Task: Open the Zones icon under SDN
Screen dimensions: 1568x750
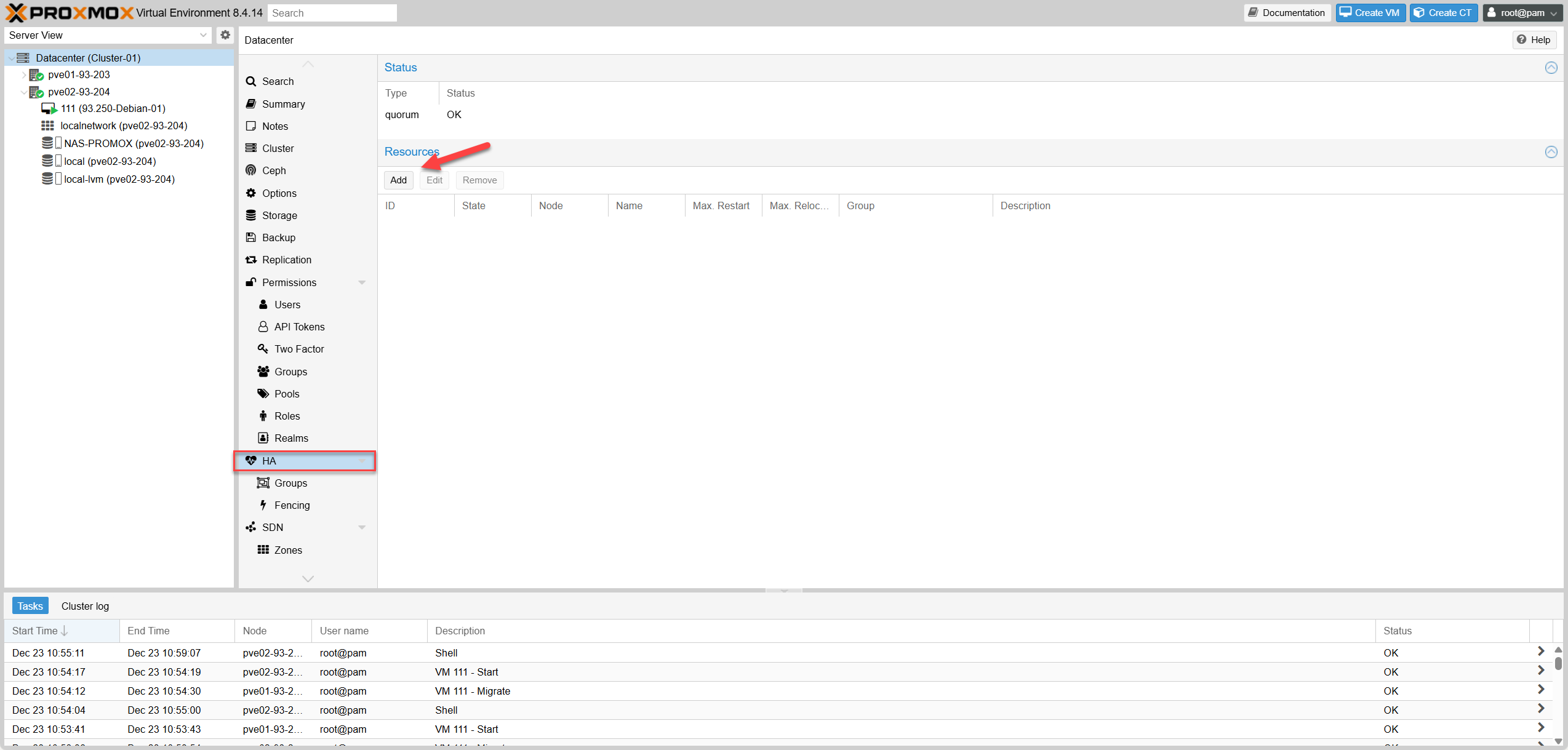Action: click(x=263, y=549)
